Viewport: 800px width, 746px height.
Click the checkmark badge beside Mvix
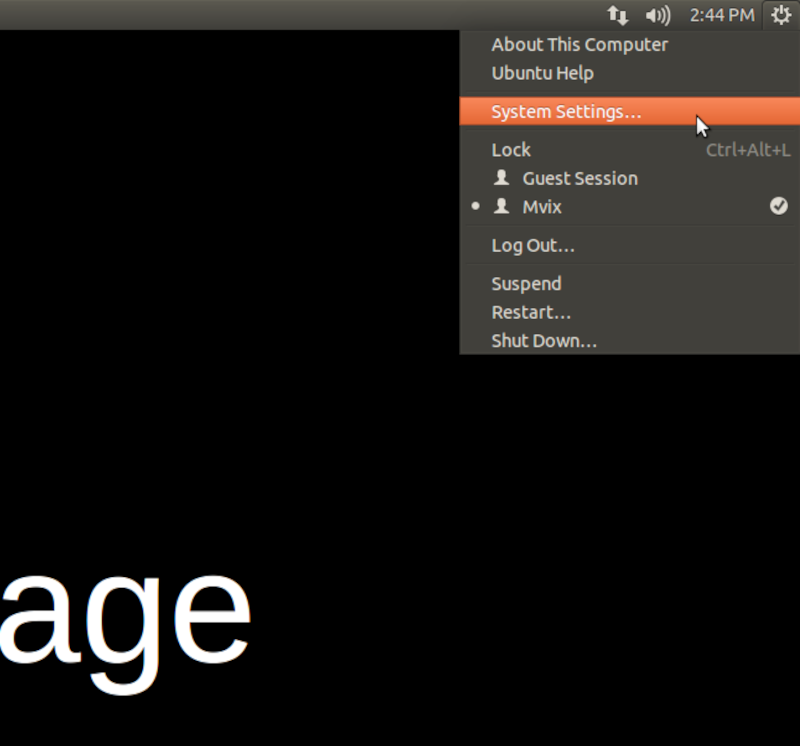coord(779,206)
